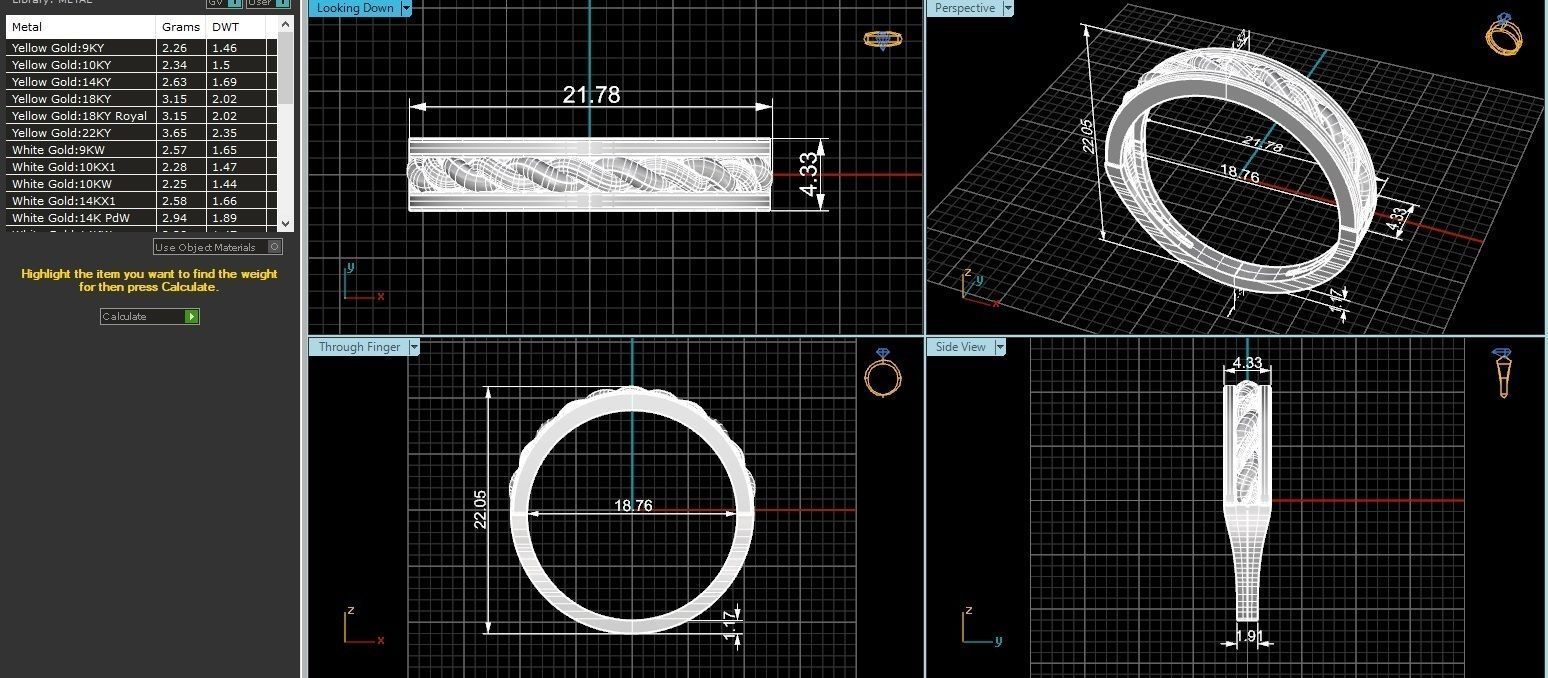Image resolution: width=1548 pixels, height=678 pixels.
Task: Open the Side View viewport dropdown arrow
Action: (1000, 347)
